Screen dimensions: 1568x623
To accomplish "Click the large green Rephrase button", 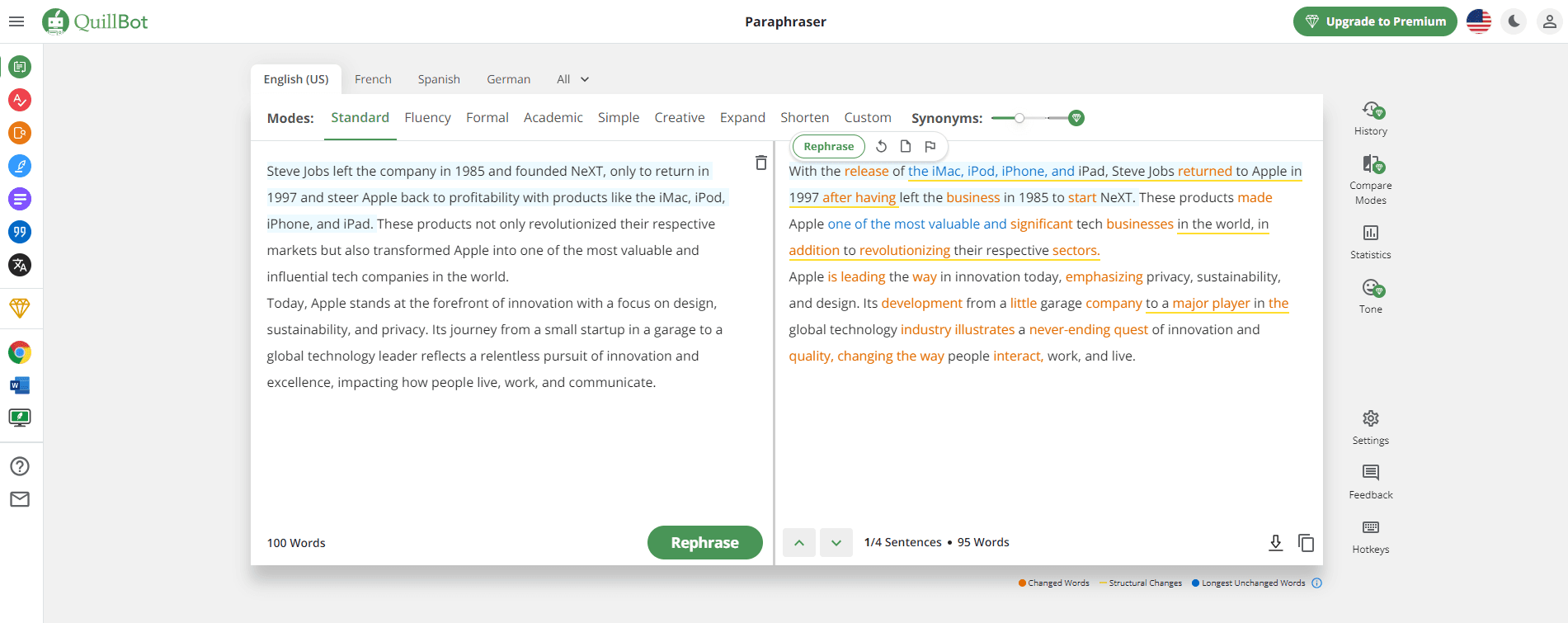I will tap(704, 542).
